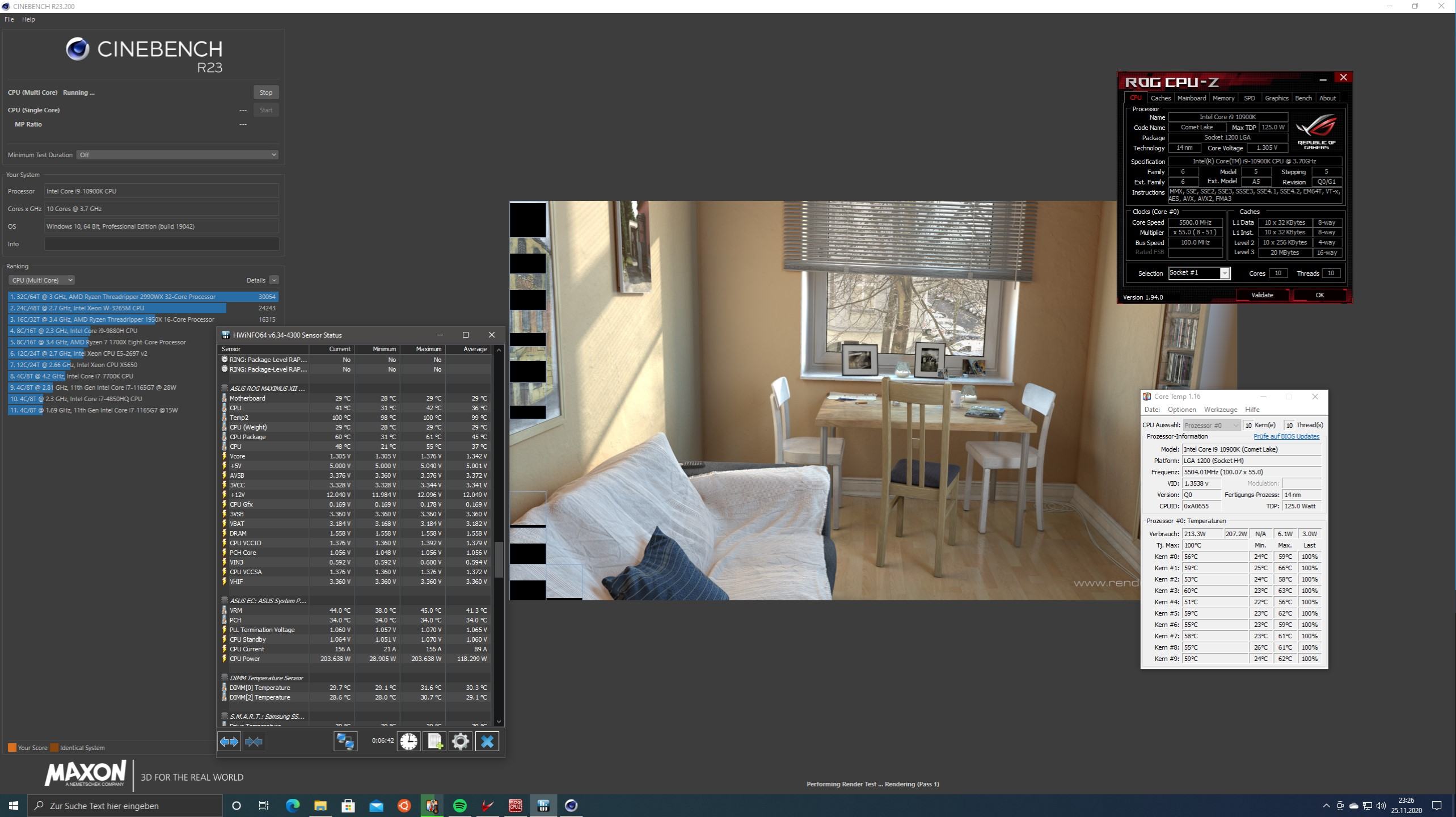Open Task View on taskbar
Viewport: 1456px width, 817px height.
(x=264, y=806)
